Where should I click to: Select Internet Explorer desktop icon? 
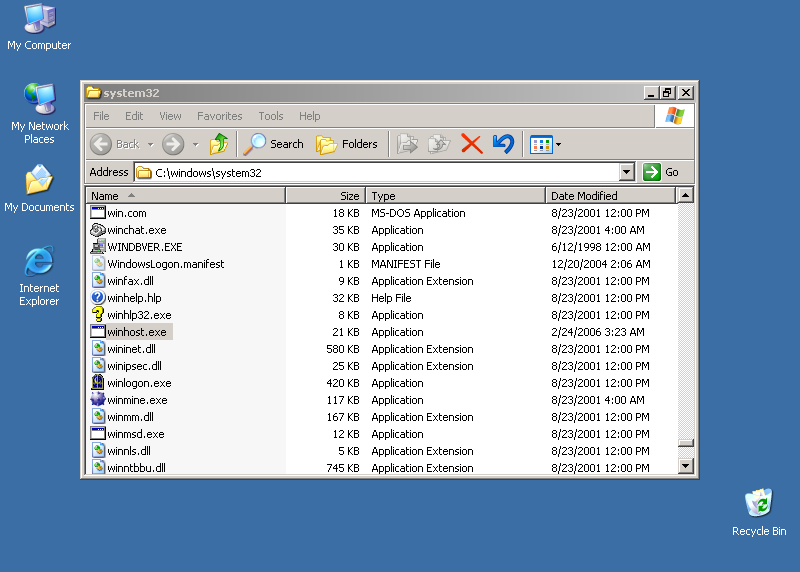click(39, 264)
